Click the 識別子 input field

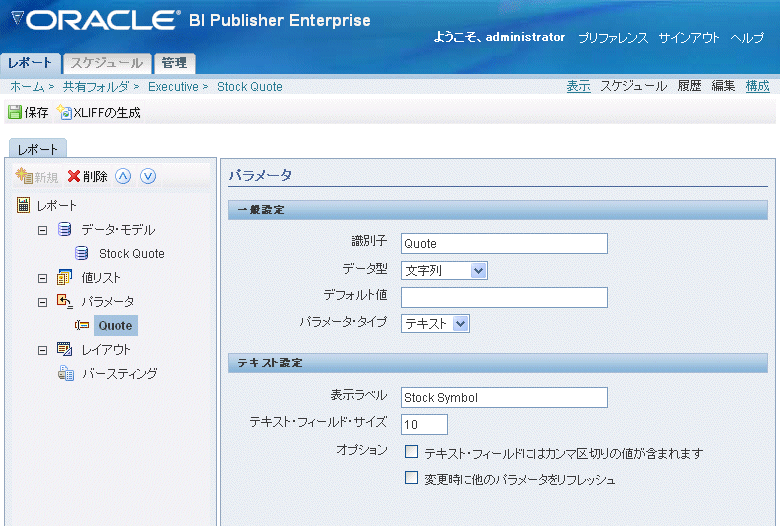coord(504,243)
